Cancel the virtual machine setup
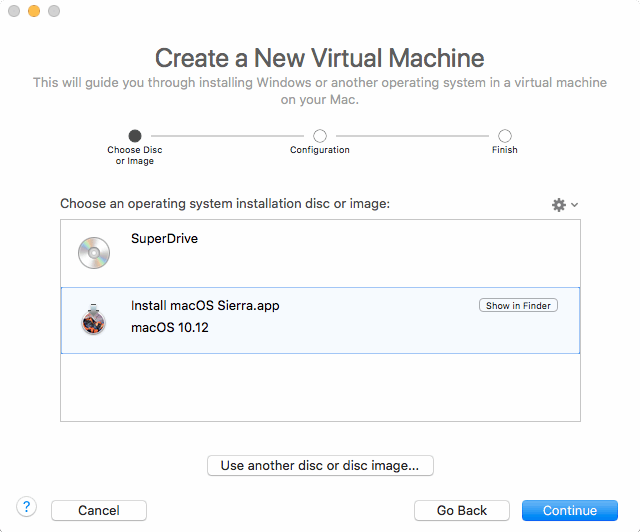 (99, 510)
